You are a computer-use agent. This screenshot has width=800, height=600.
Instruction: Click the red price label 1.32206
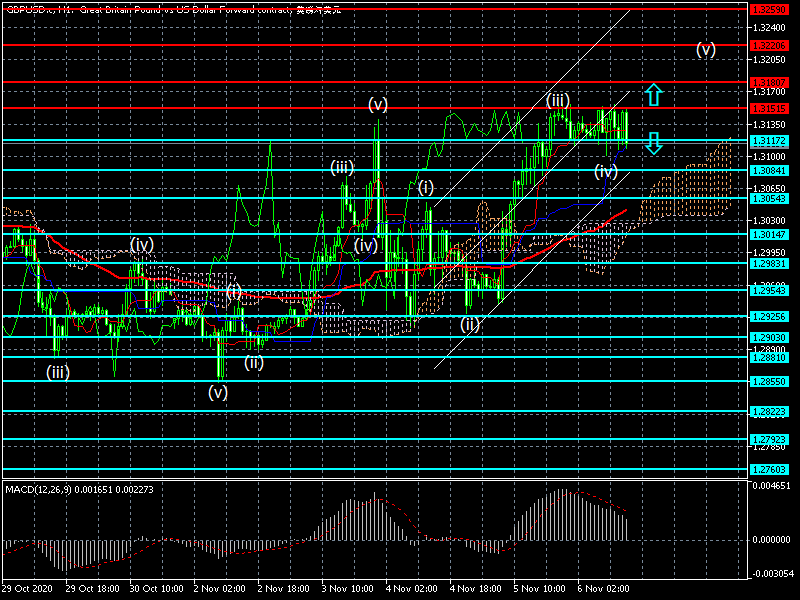pyautogui.click(x=769, y=46)
